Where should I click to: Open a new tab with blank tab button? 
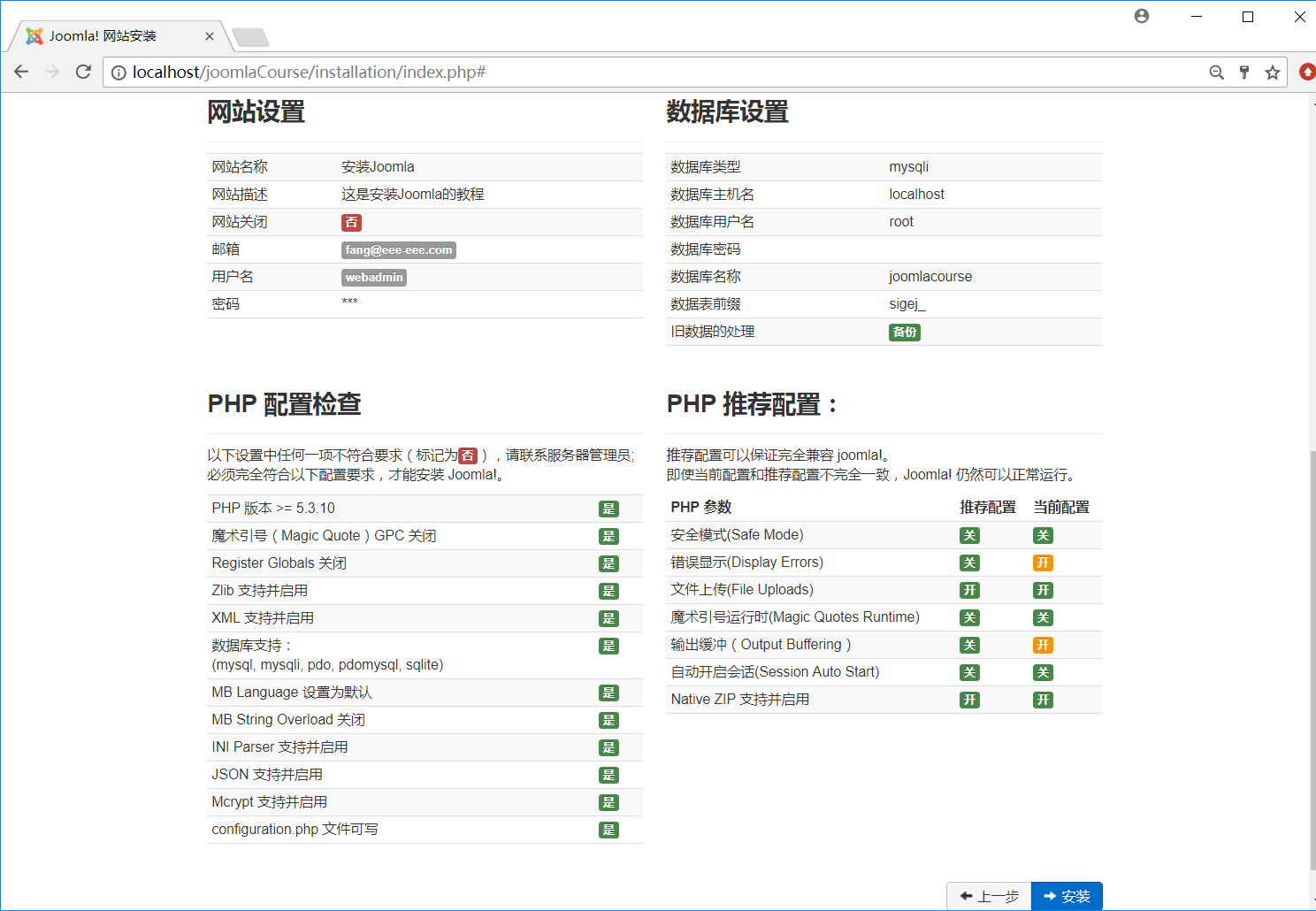[x=250, y=37]
